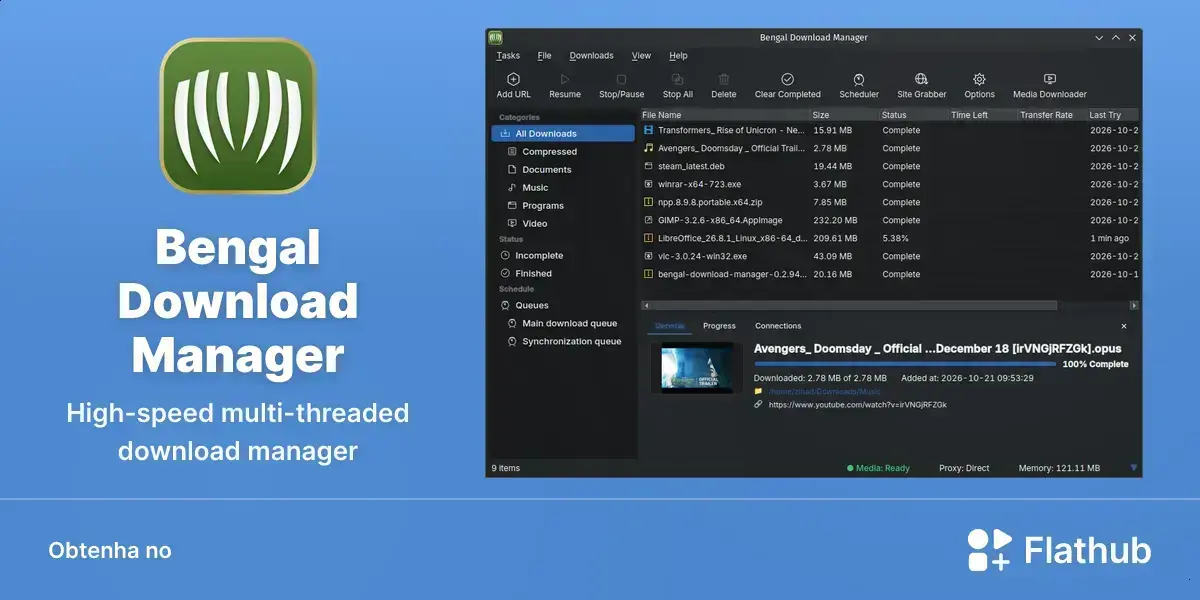The image size is (1200, 600).
Task: Select npp.8.9.8.portable.x64.zip file
Action: pos(890,202)
